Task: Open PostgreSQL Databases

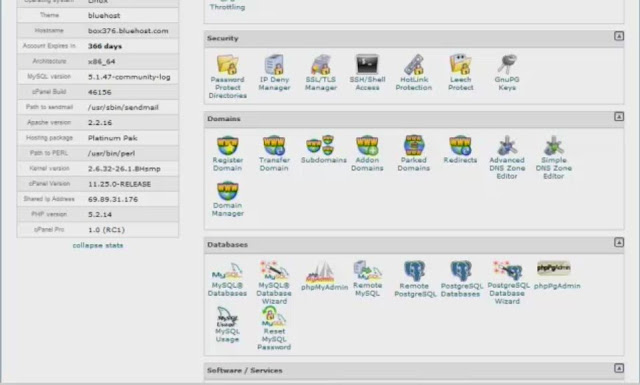Action: [x=461, y=279]
